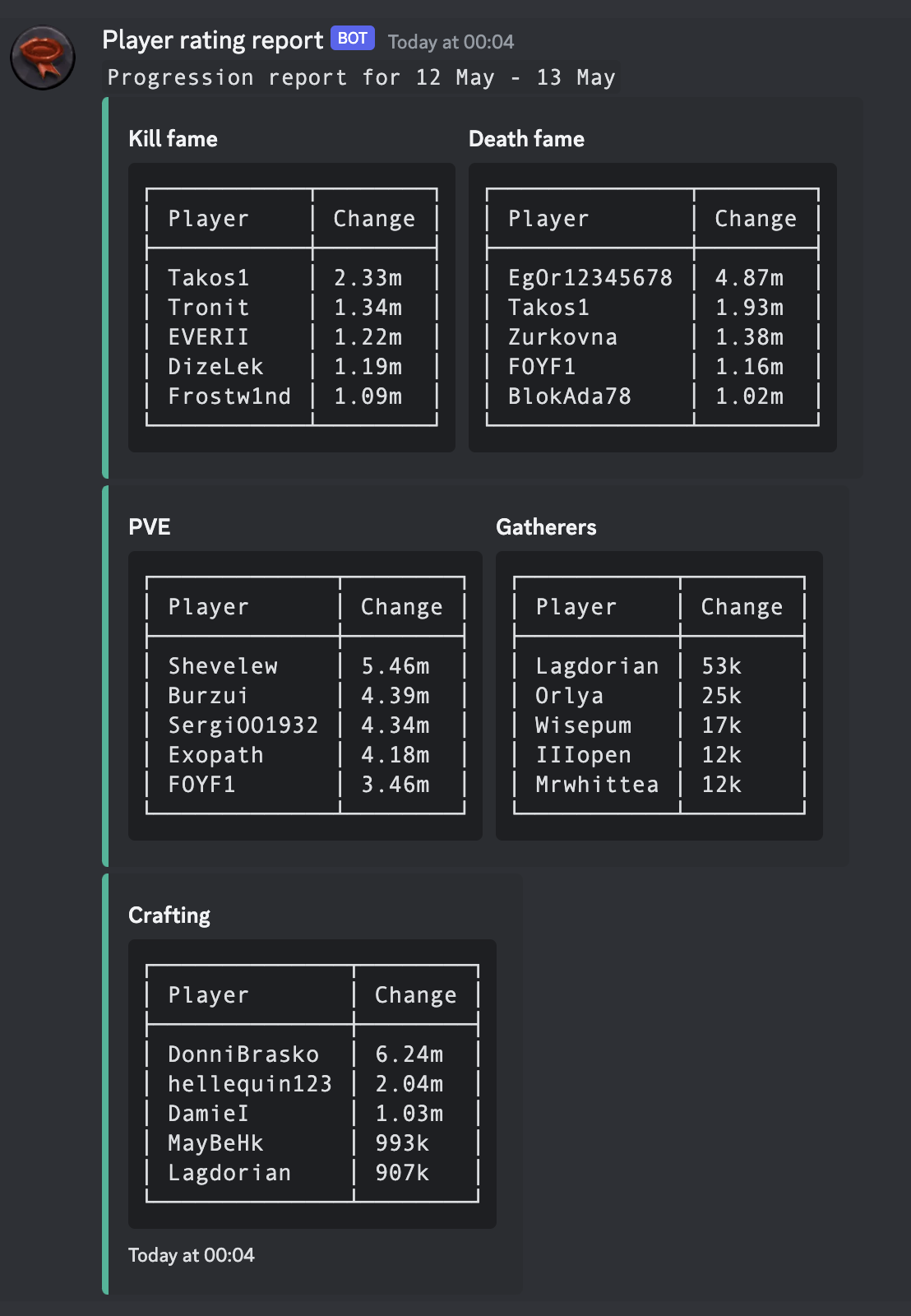Click the bot's round avatar image
911x1316 pixels.
click(x=43, y=58)
